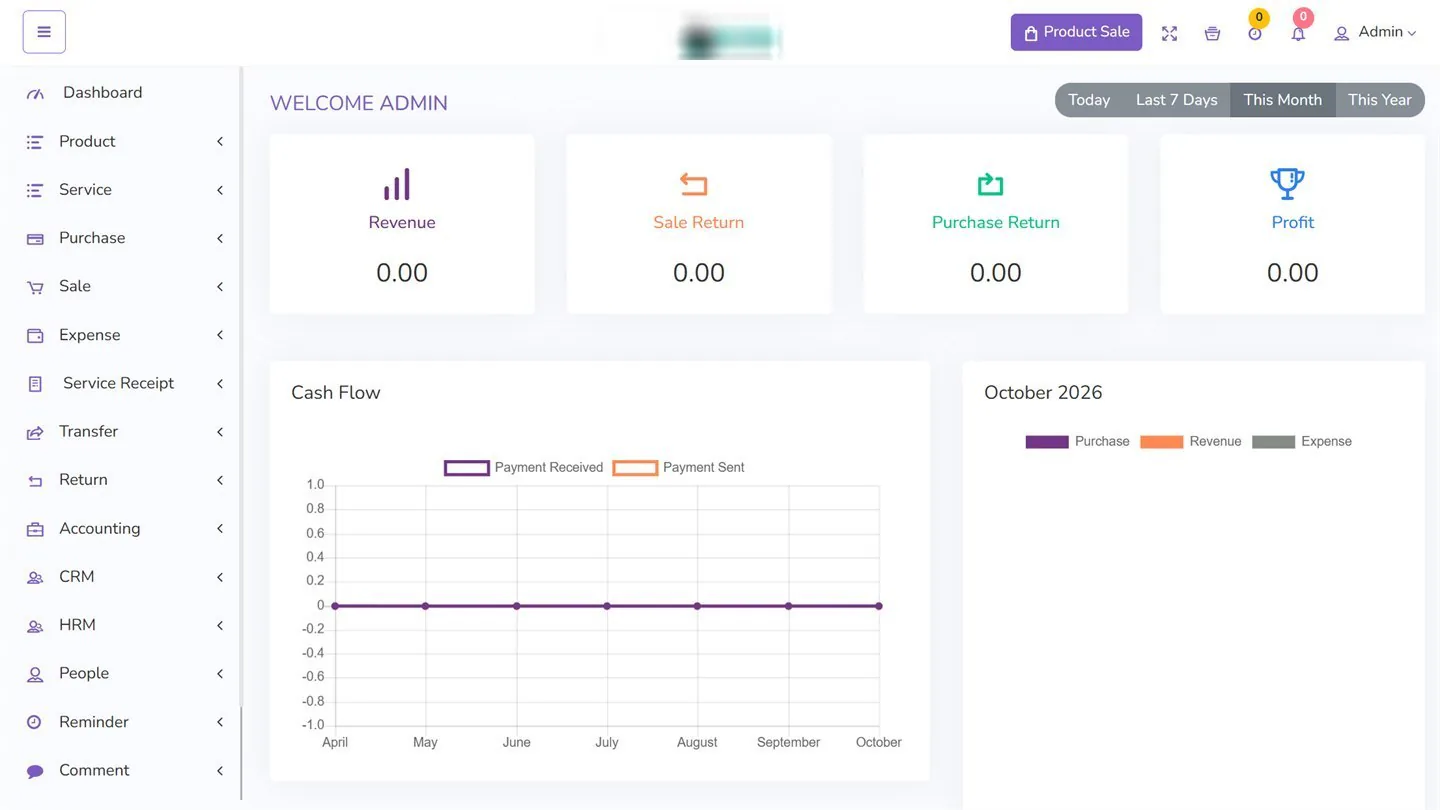Select the This Month tab
This screenshot has width=1440, height=810.
pos(1283,100)
